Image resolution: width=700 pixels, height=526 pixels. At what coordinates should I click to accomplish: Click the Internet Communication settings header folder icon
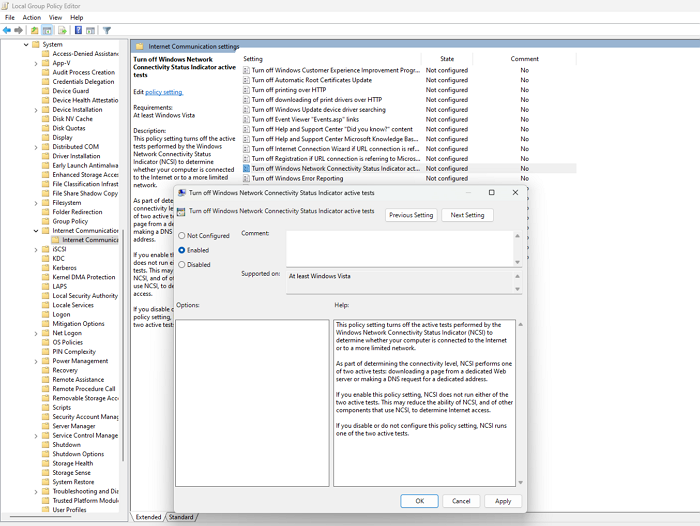pyautogui.click(x=140, y=46)
